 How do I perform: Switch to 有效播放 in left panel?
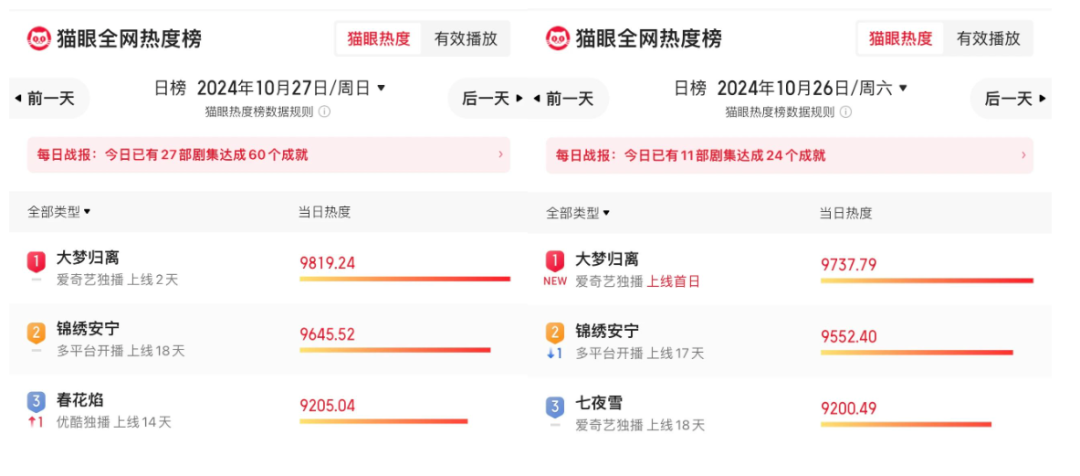tap(466, 39)
